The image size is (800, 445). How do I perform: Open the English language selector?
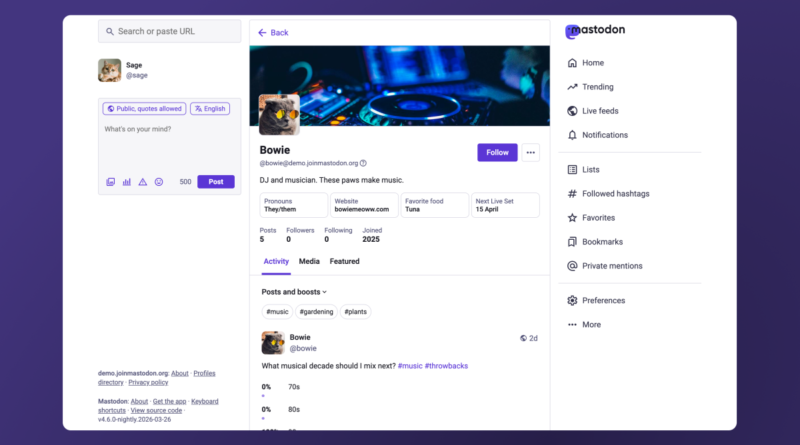(210, 109)
